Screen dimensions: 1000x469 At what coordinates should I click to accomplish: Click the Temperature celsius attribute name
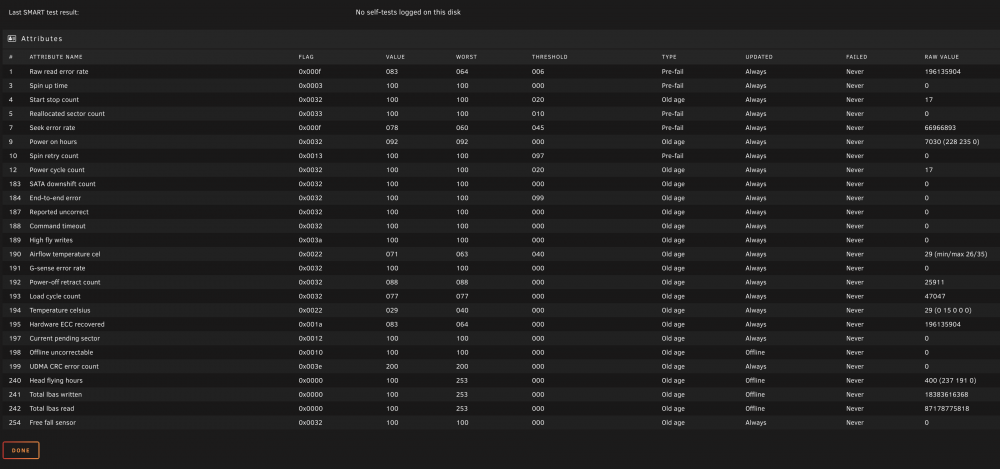pos(60,310)
